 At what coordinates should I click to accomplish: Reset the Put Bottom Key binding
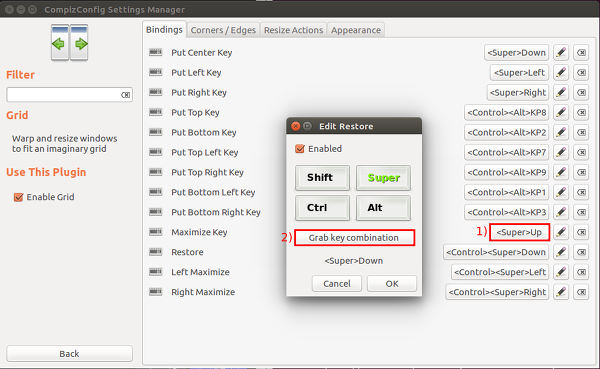(581, 132)
